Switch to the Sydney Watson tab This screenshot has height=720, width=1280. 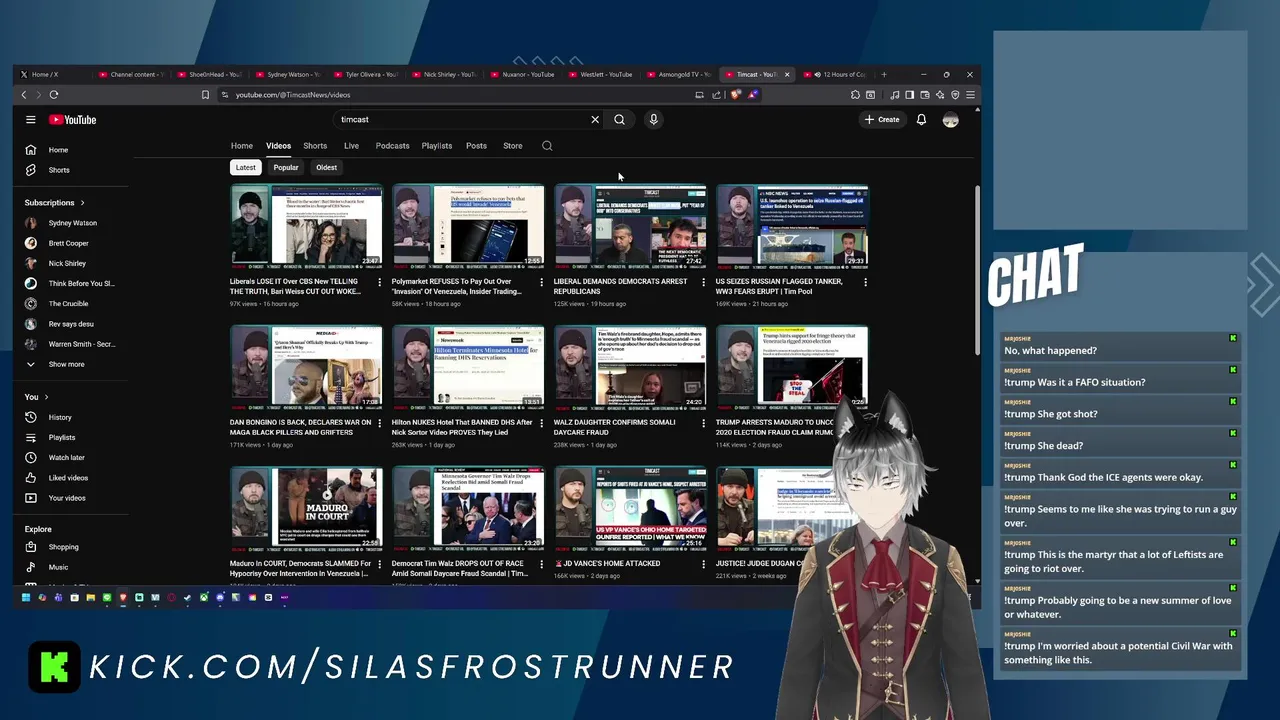point(289,74)
